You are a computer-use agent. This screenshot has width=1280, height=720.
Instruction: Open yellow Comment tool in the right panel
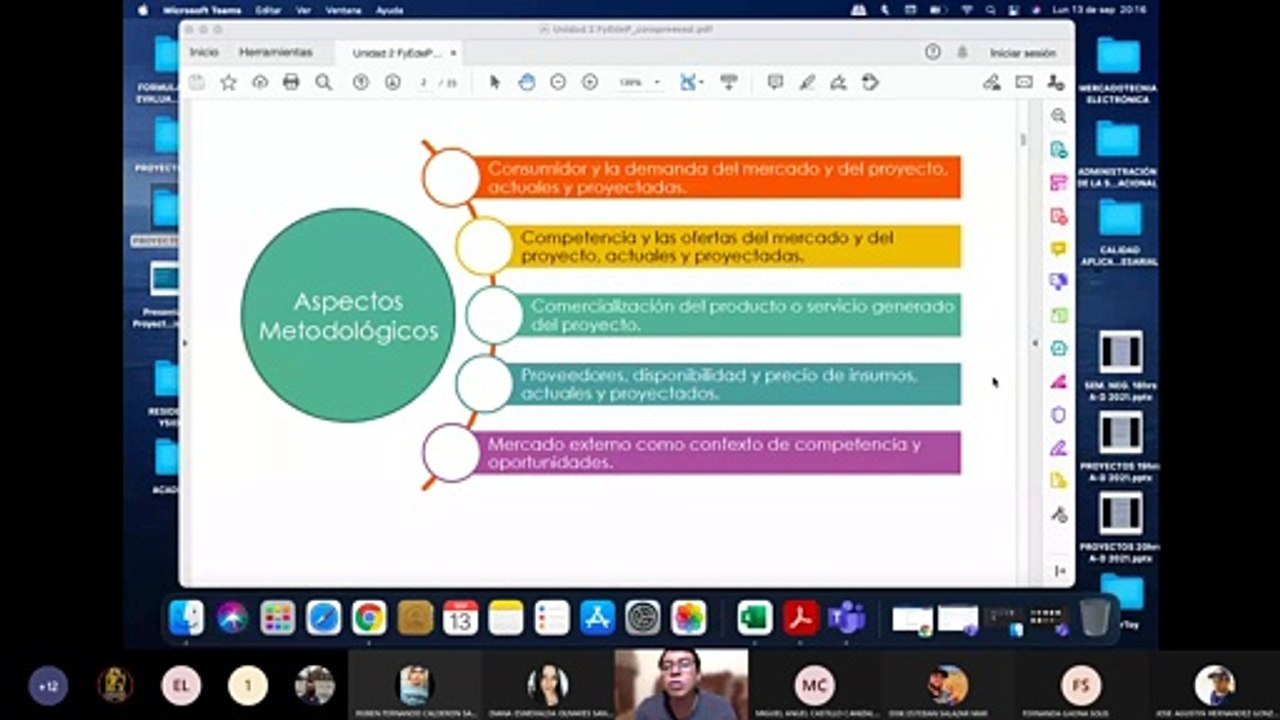pos(1058,248)
